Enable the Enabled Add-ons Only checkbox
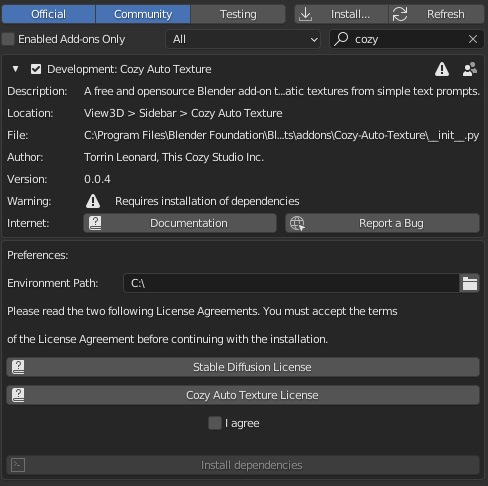488x486 pixels. (x=8, y=39)
